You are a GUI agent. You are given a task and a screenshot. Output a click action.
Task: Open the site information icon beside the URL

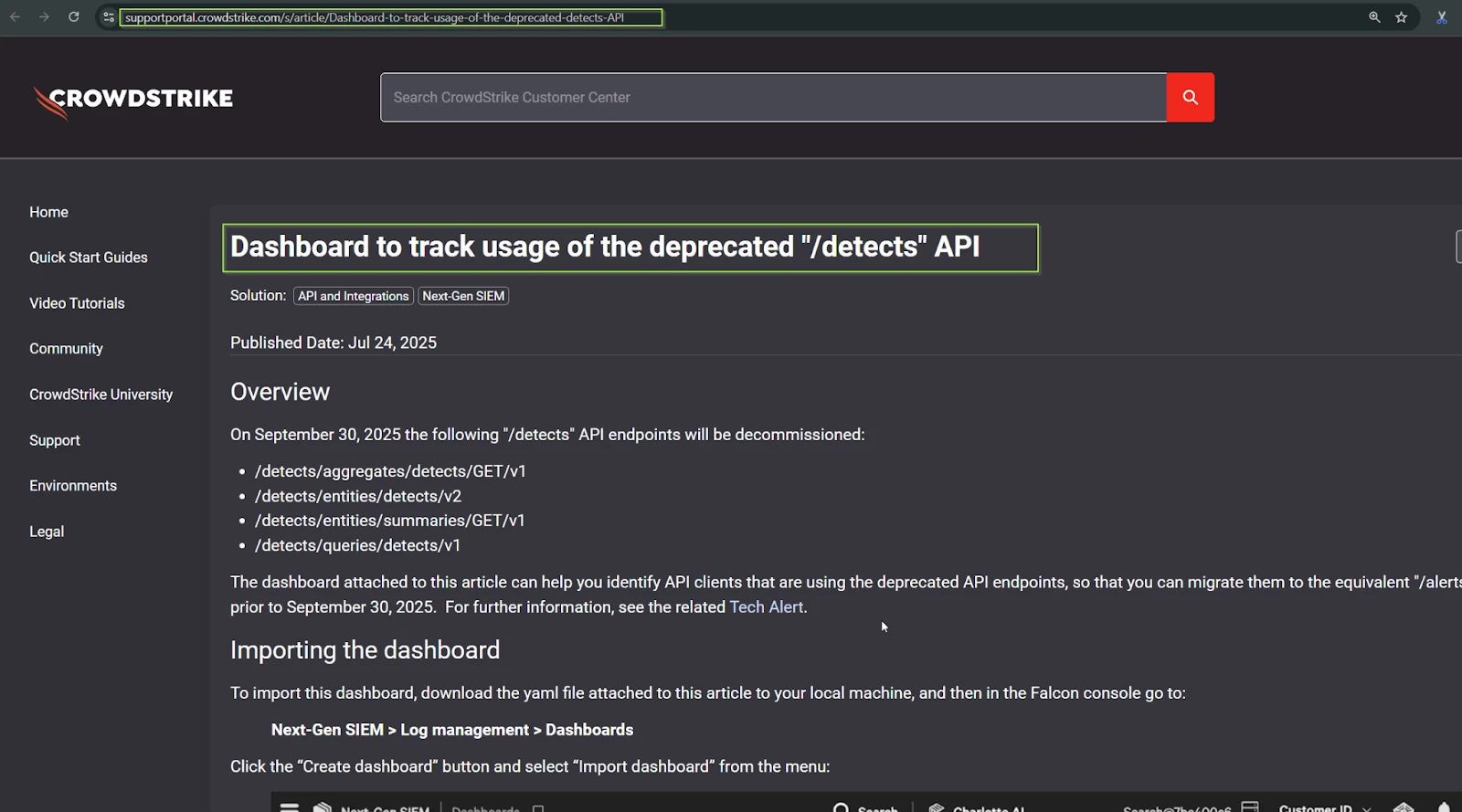coord(109,17)
